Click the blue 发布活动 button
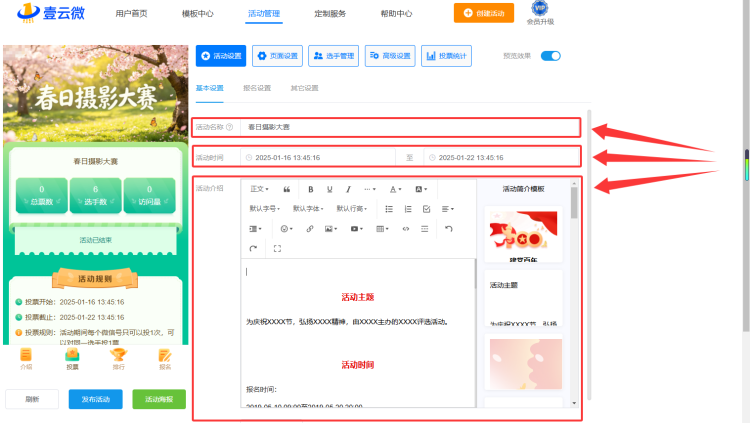This screenshot has height=423, width=750. click(x=96, y=399)
